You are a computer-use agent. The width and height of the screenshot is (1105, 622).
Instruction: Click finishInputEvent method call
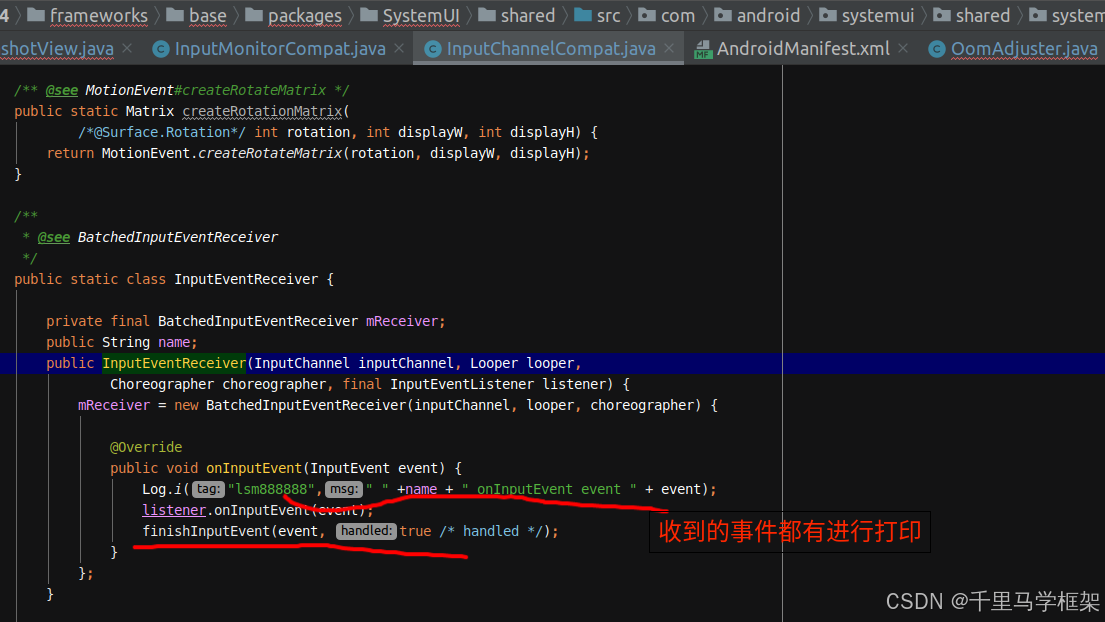pos(206,531)
